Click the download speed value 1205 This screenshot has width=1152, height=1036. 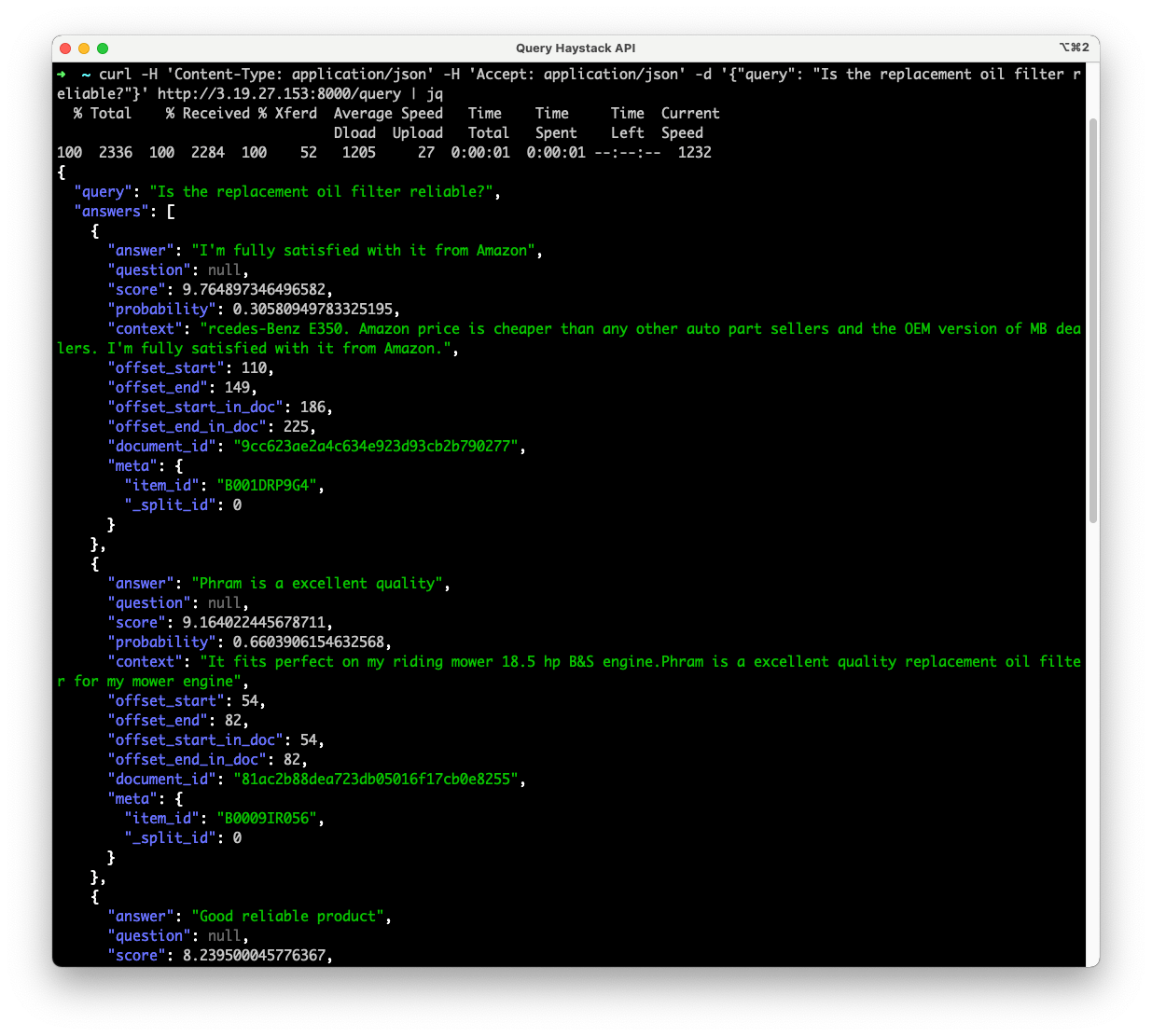(359, 153)
